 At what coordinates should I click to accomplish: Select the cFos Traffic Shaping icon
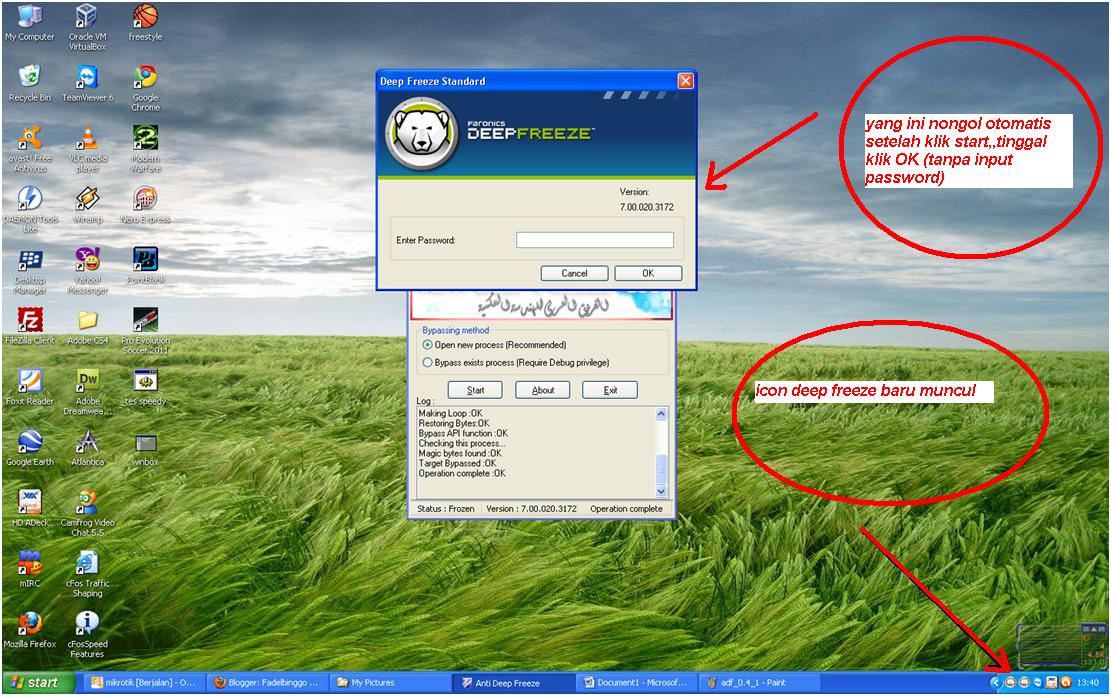pos(87,574)
